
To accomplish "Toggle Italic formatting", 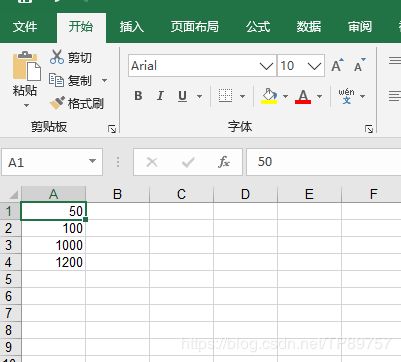I will (x=160, y=96).
